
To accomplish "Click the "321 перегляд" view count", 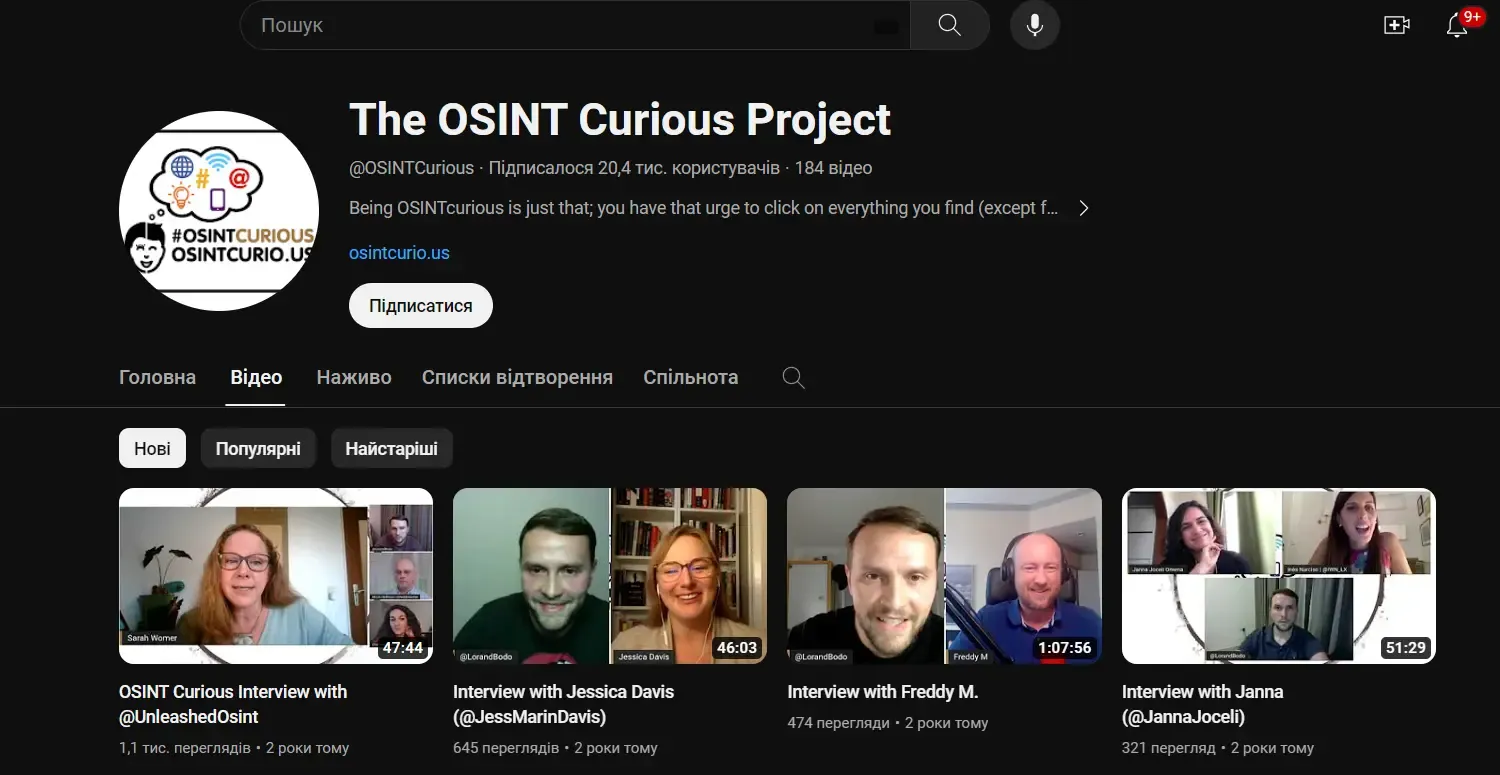I will click(x=1169, y=748).
